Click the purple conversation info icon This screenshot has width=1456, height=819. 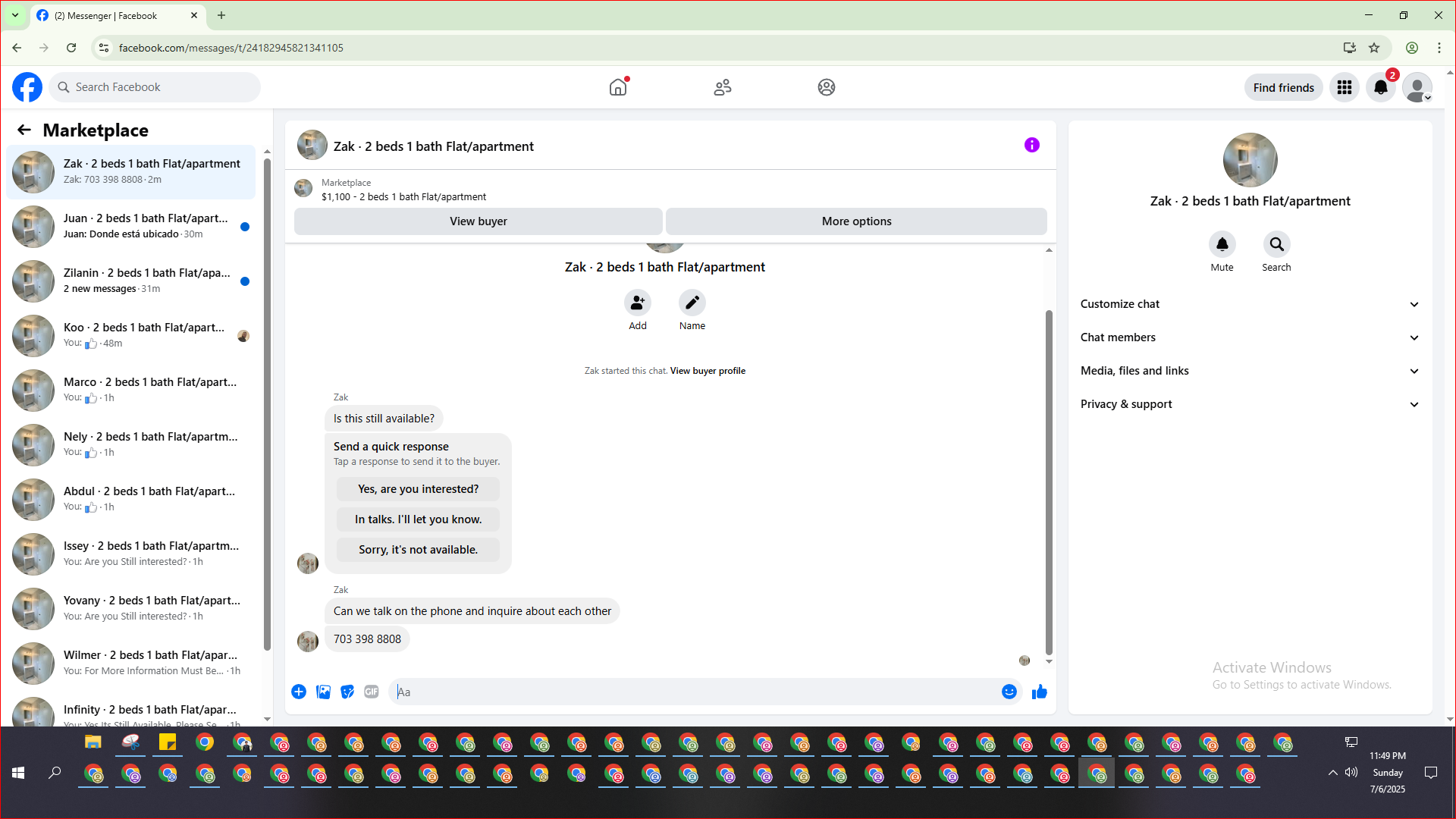[1031, 145]
